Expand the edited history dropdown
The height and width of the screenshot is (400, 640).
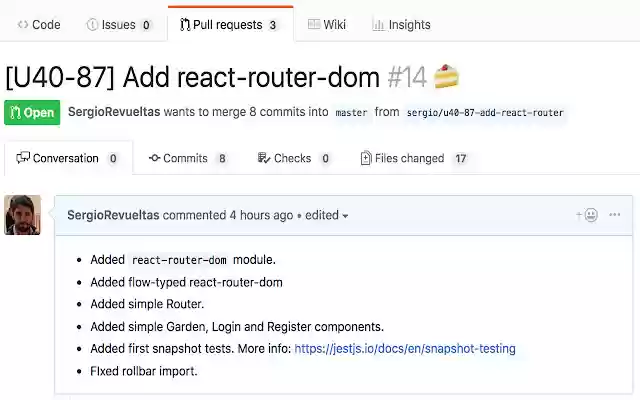click(327, 215)
